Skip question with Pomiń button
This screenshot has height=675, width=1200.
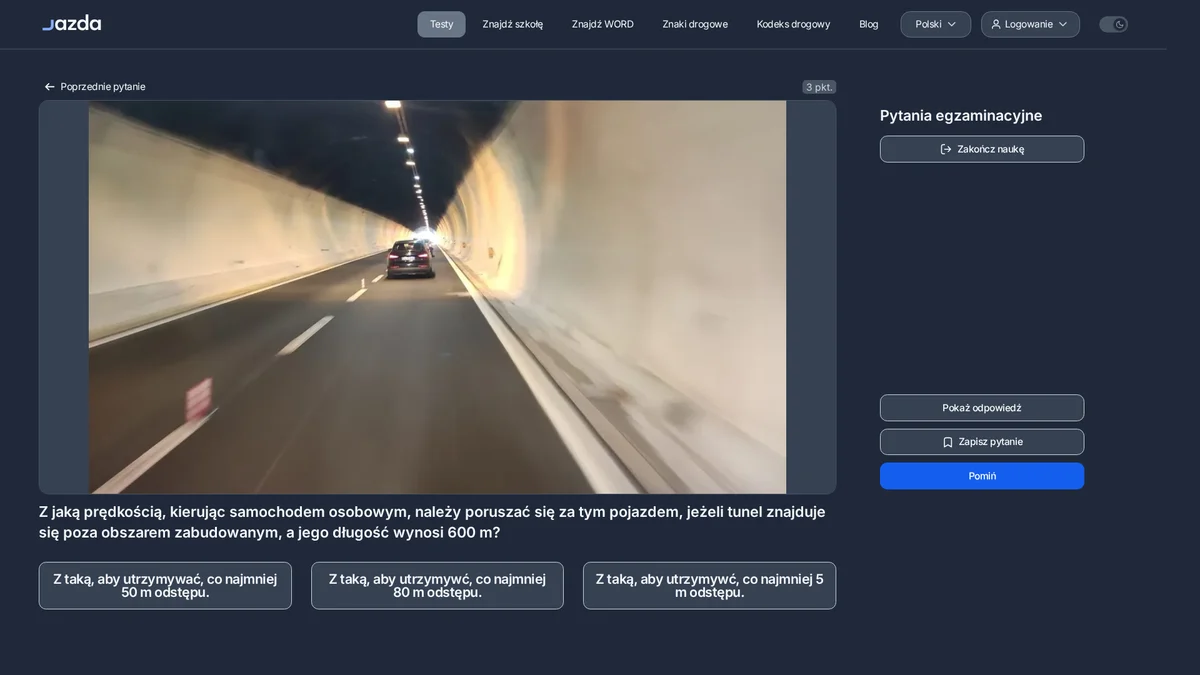982,476
